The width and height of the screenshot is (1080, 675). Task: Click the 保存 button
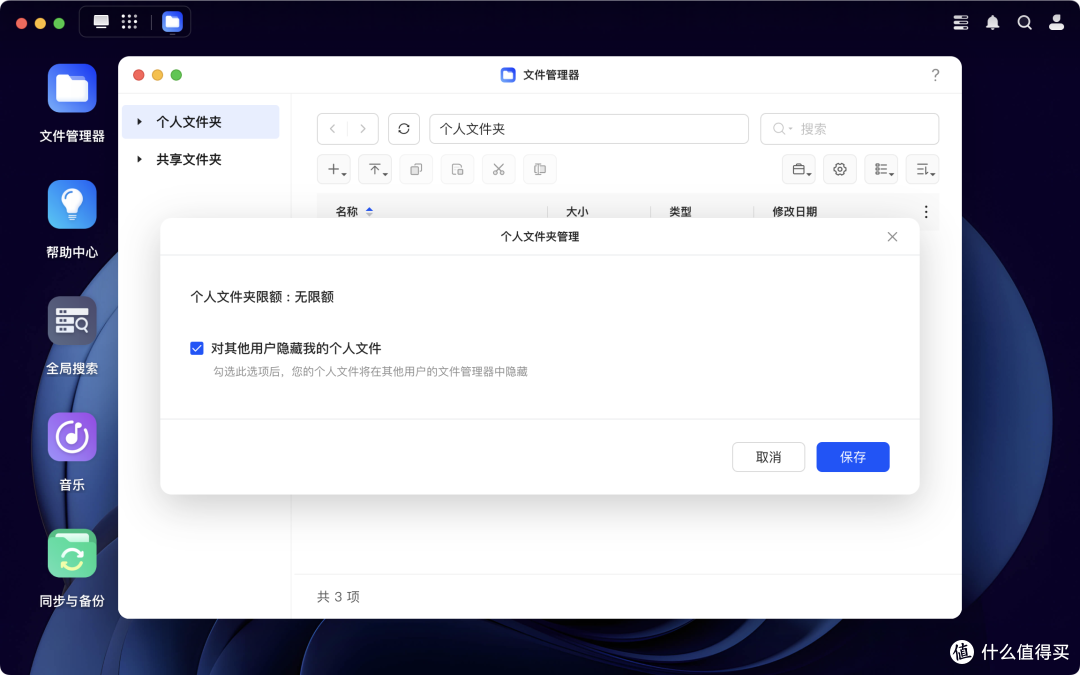(x=853, y=457)
